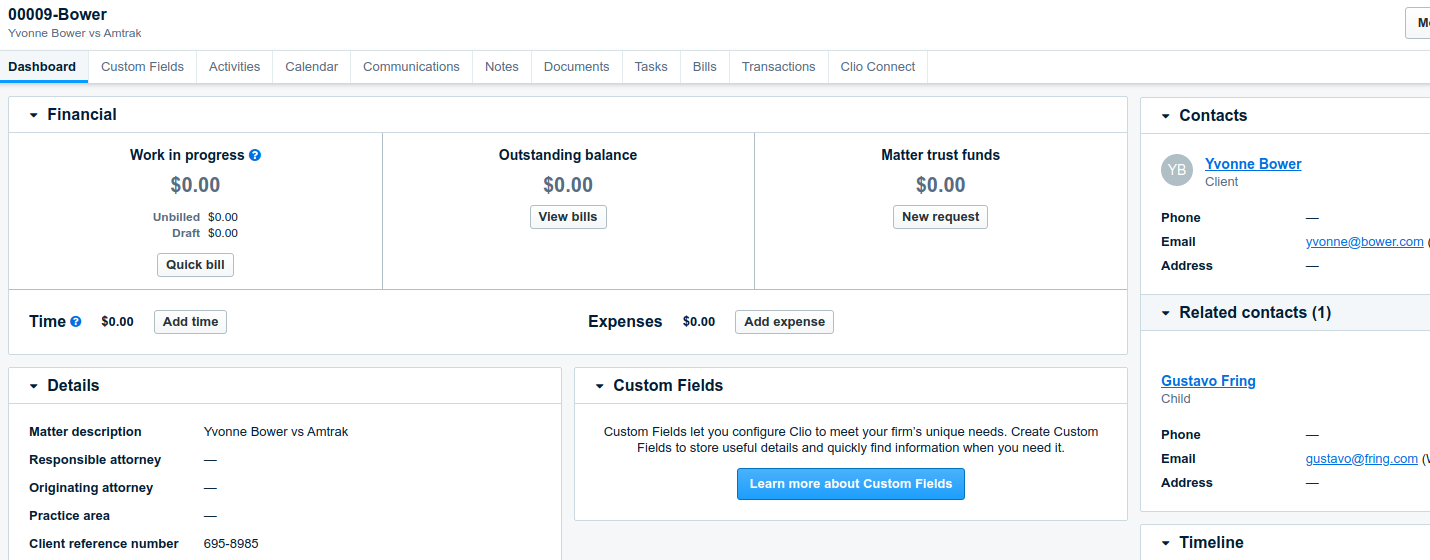Collapse the Financial section
The height and width of the screenshot is (560, 1430).
click(33, 115)
